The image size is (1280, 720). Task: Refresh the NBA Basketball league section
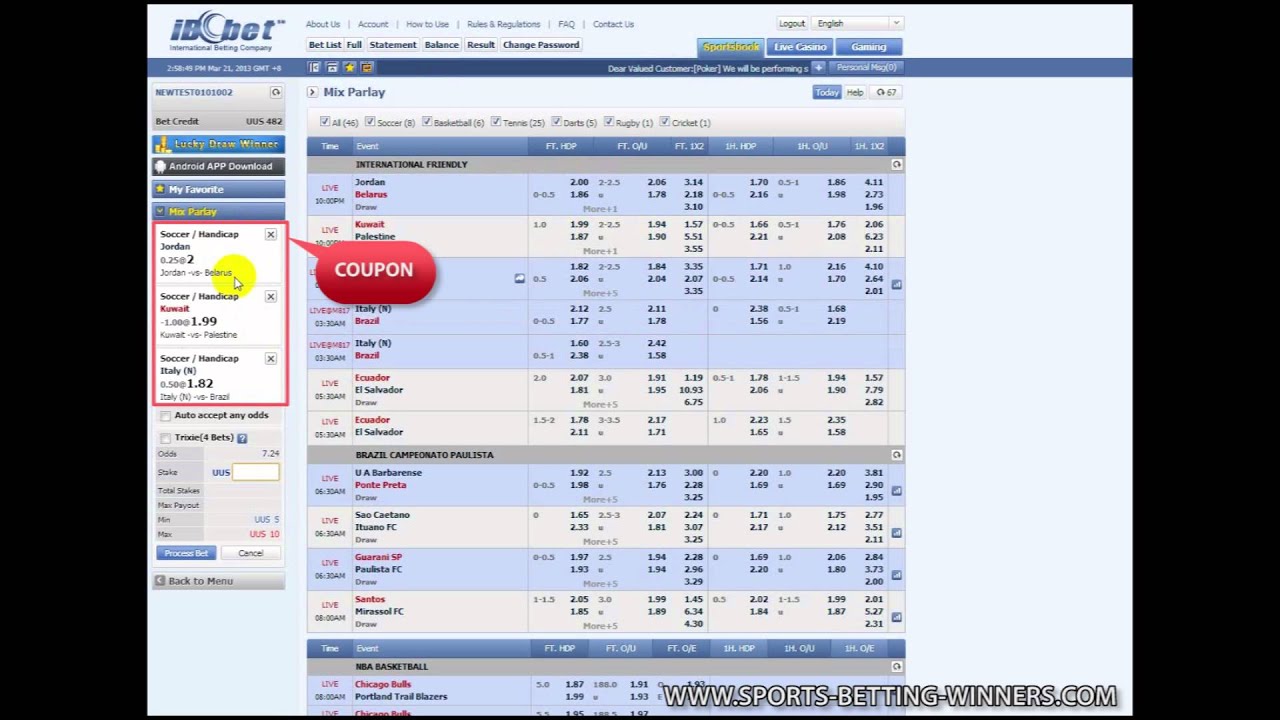point(896,666)
